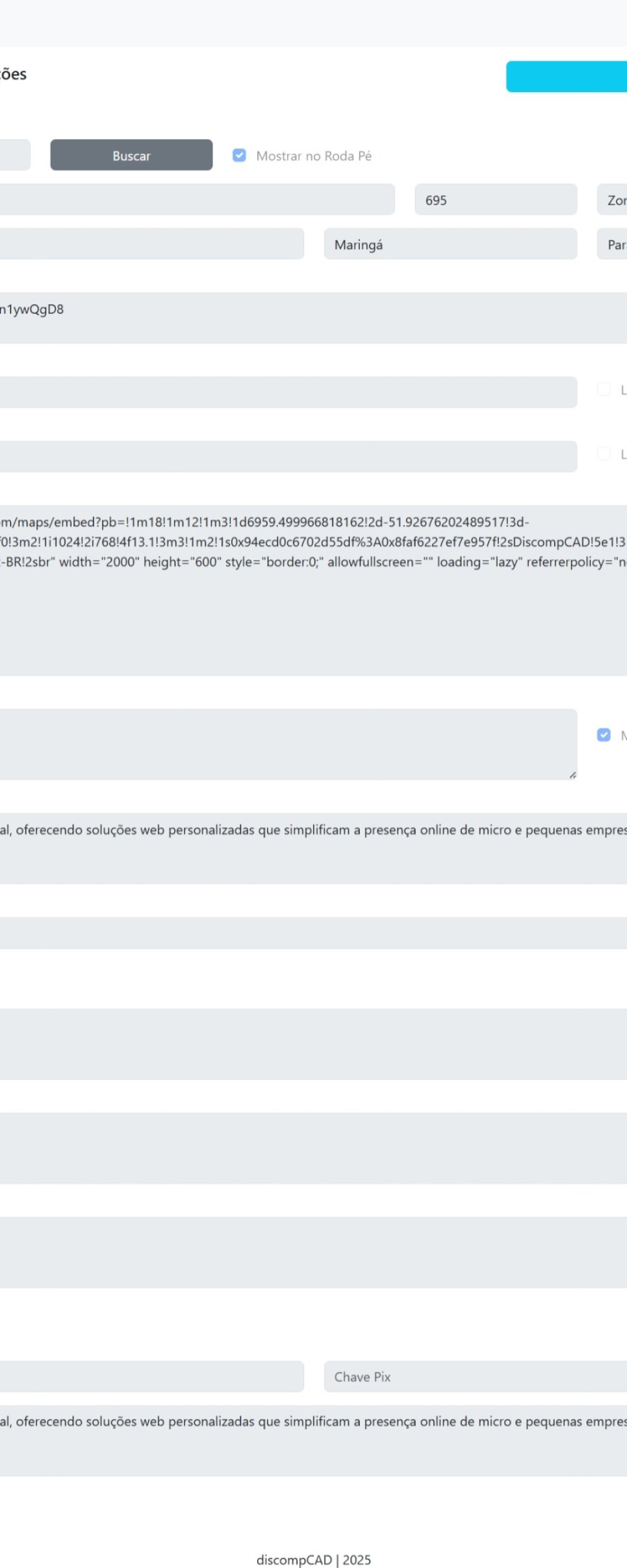Click the small input left of Buscar

(14, 155)
